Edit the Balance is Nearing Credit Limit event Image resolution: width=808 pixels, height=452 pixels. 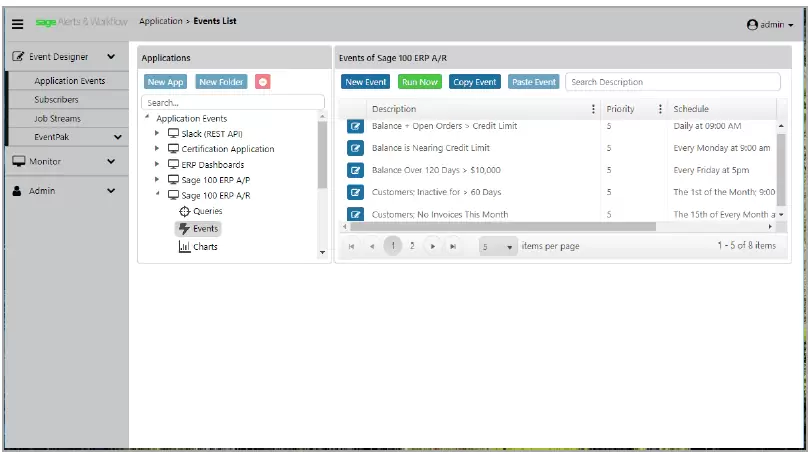click(x=355, y=148)
